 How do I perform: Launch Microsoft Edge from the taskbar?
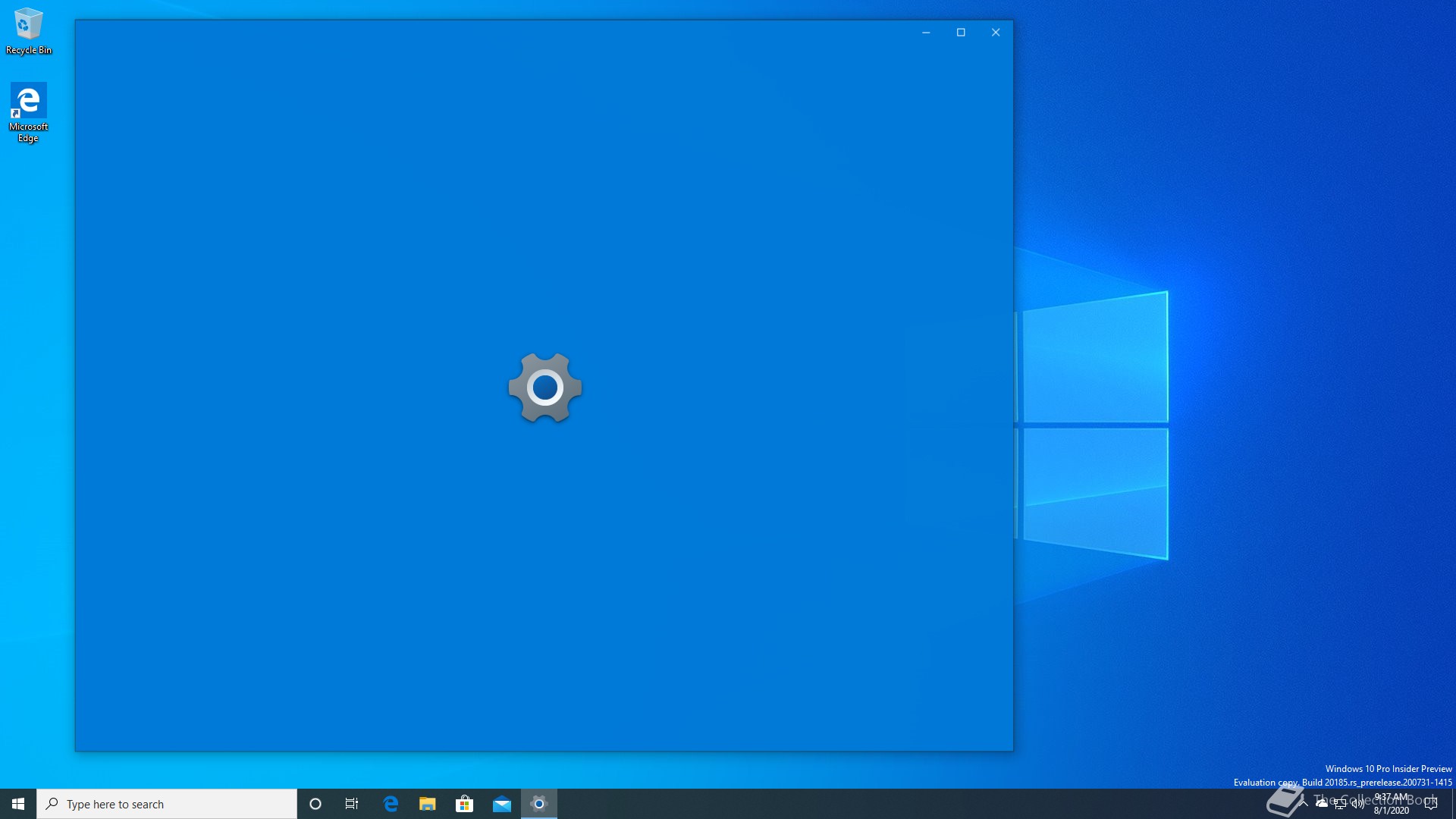[x=391, y=804]
